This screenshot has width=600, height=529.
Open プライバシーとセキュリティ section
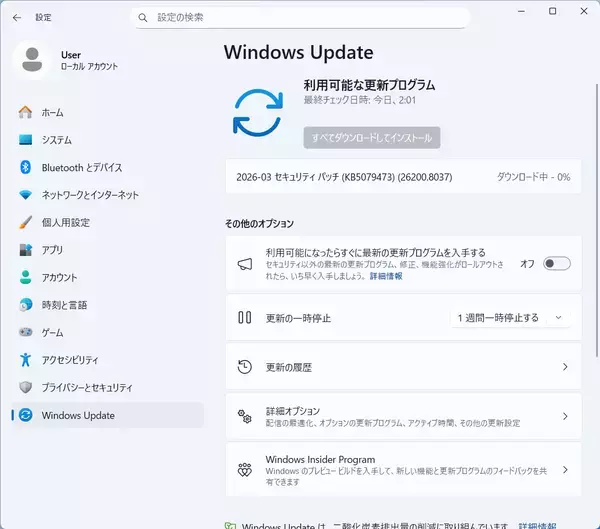pos(108,387)
